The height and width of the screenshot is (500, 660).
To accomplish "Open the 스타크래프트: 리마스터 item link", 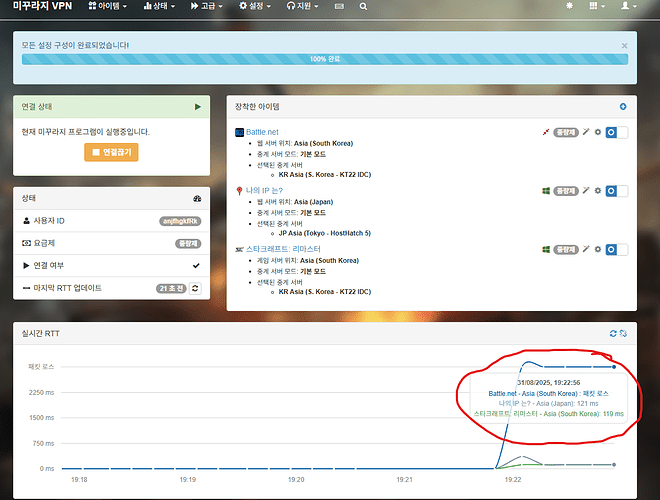I will coord(283,249).
